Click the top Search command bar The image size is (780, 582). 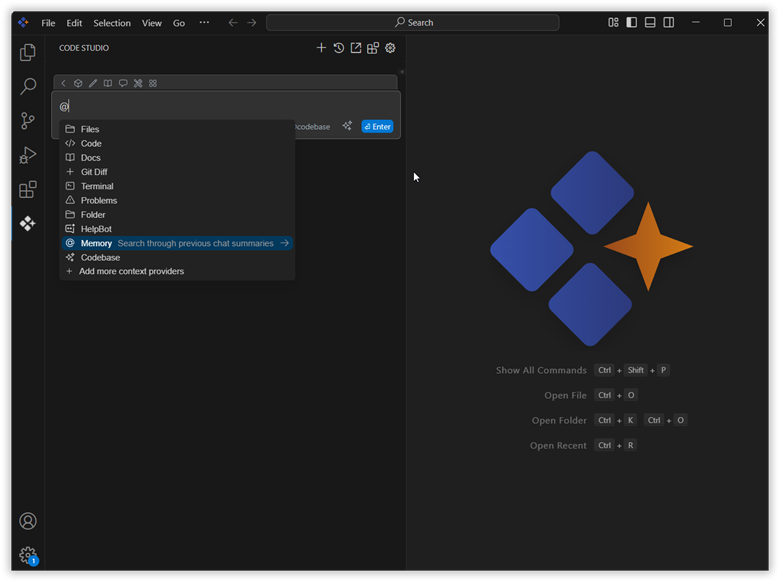tap(414, 23)
